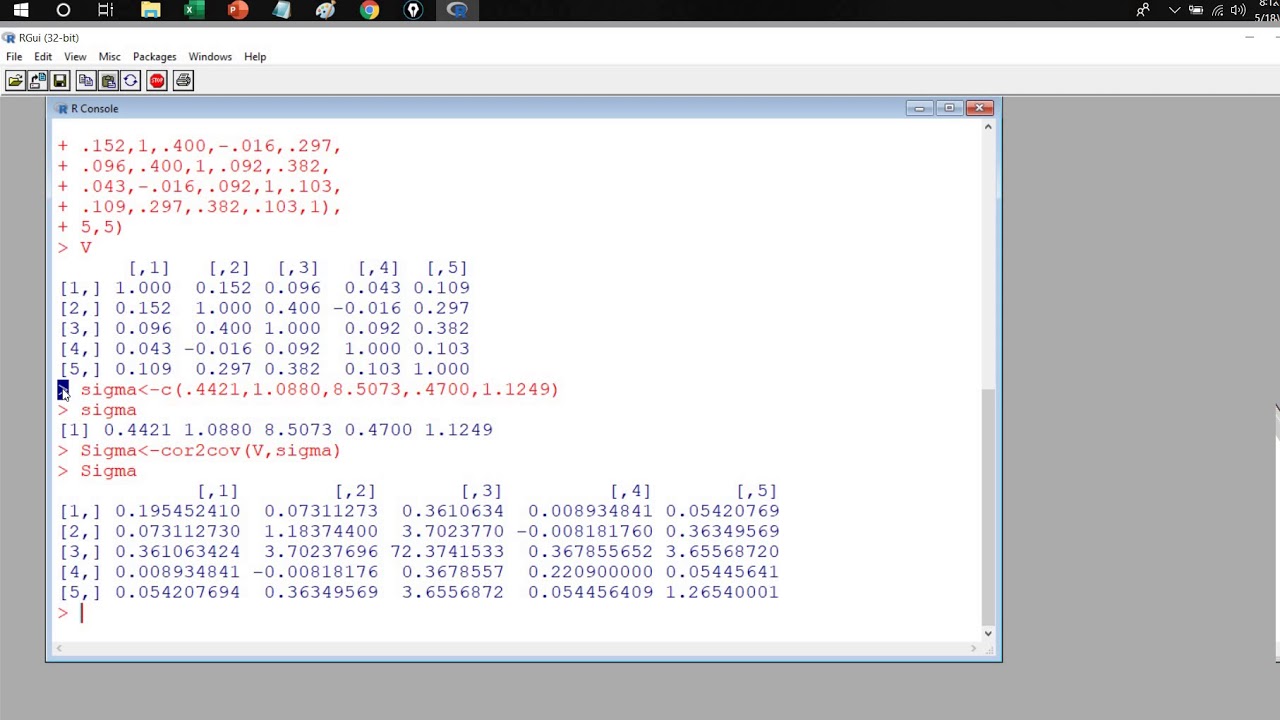1280x720 pixels.
Task: Minimize the RGui main window
Action: click(1249, 38)
